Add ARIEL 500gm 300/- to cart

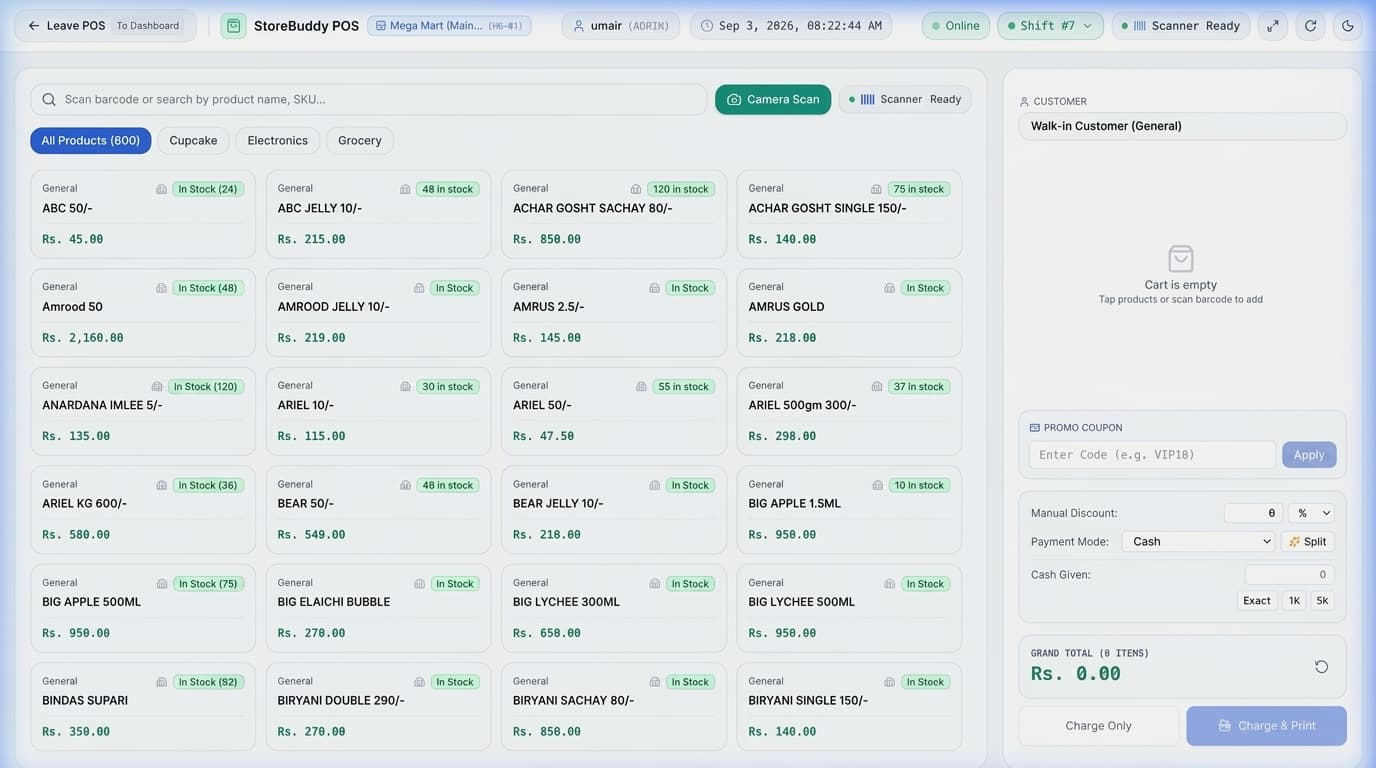point(849,411)
